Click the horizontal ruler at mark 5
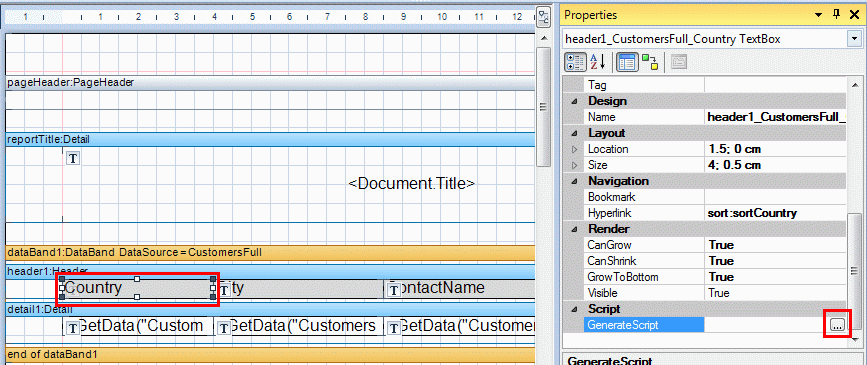The height and width of the screenshot is (365, 867). pyautogui.click(x=252, y=18)
